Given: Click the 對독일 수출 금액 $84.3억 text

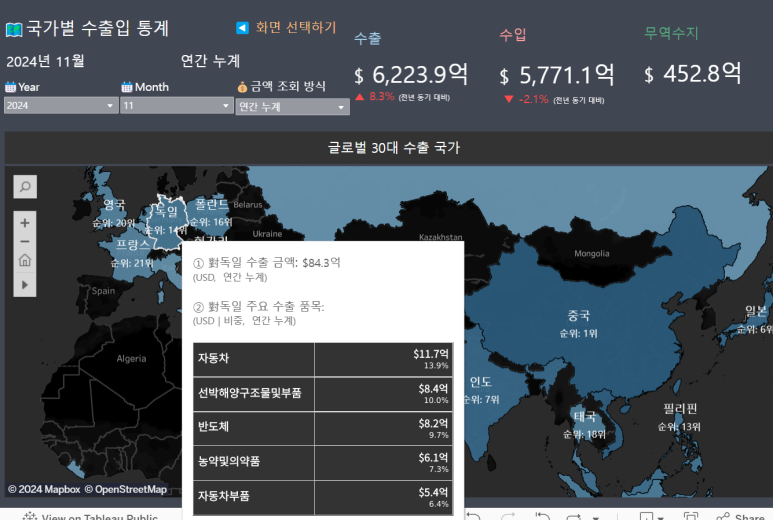Looking at the screenshot, I should [267, 263].
